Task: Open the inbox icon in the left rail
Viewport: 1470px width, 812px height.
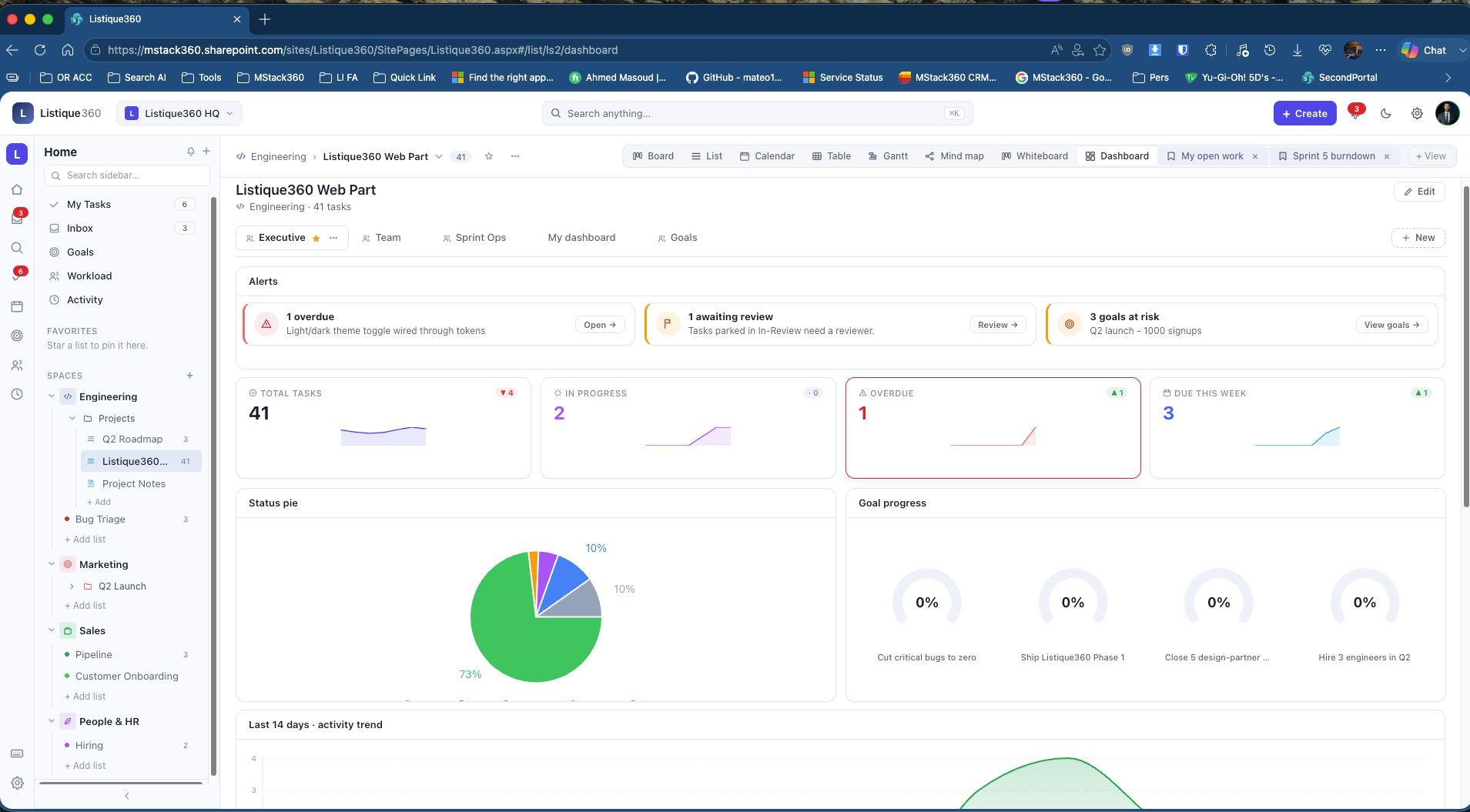Action: coord(17,219)
